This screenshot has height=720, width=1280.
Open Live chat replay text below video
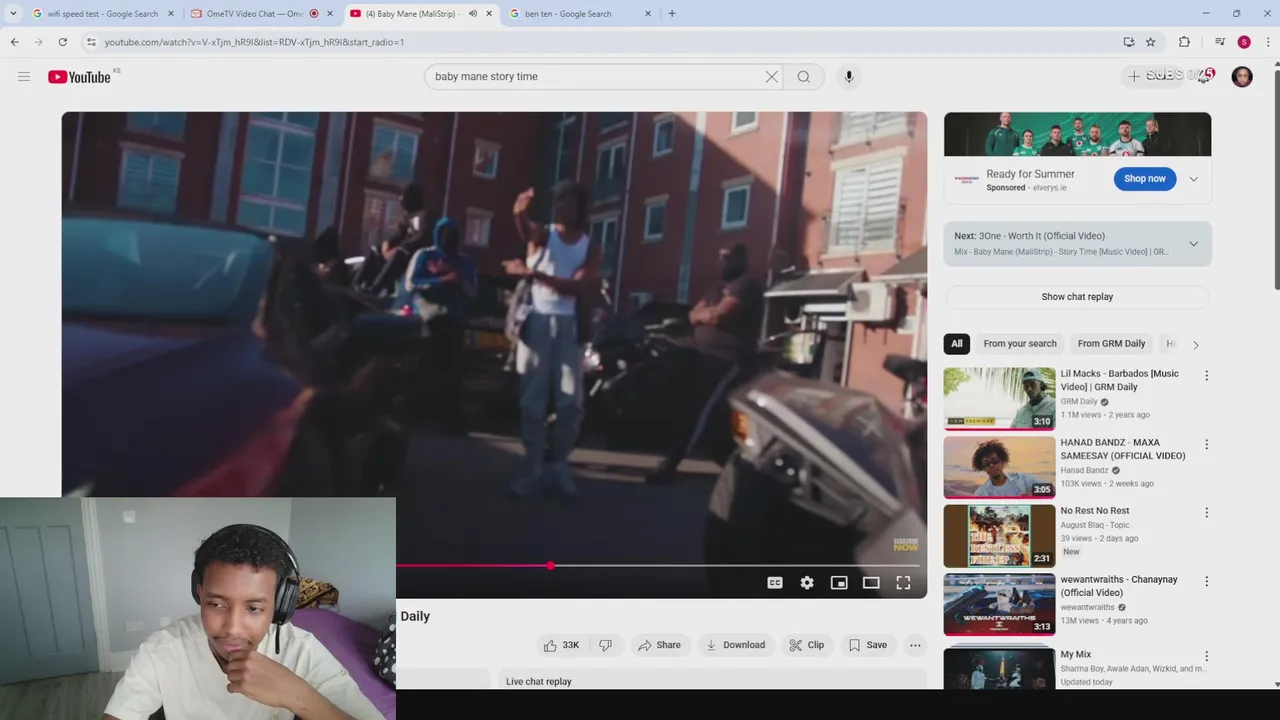tap(538, 682)
